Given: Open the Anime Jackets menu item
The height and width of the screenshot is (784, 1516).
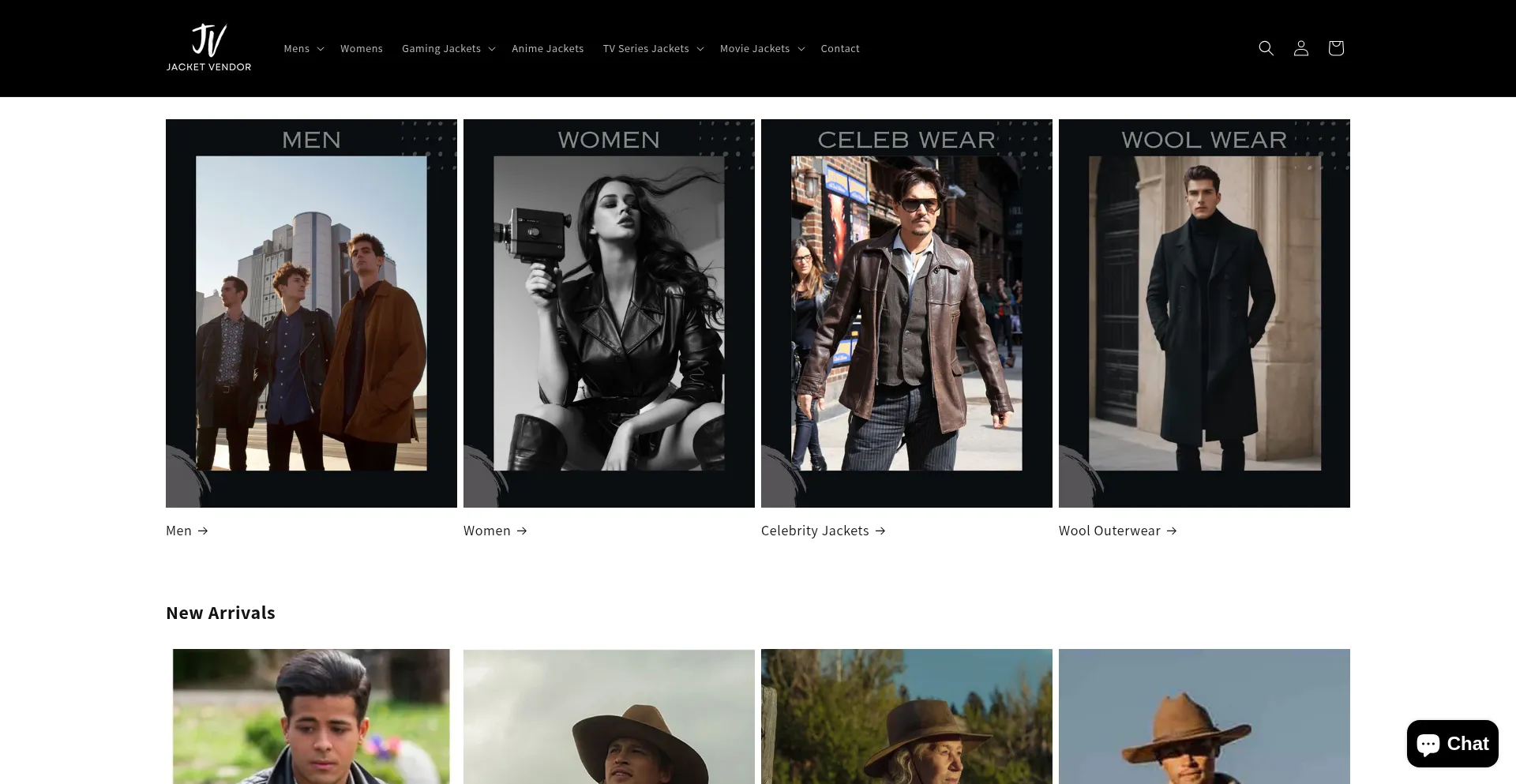Looking at the screenshot, I should 547,49.
